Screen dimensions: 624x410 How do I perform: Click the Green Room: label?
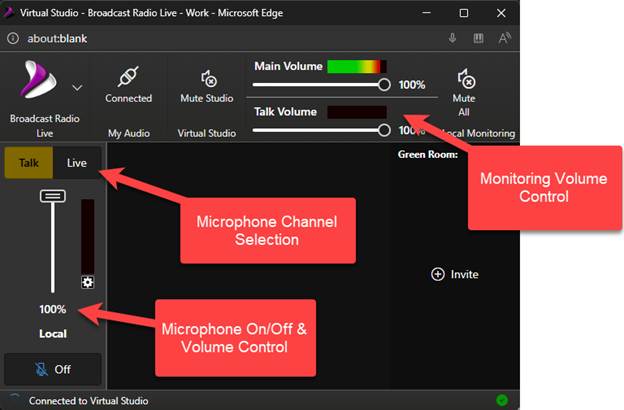coord(428,154)
